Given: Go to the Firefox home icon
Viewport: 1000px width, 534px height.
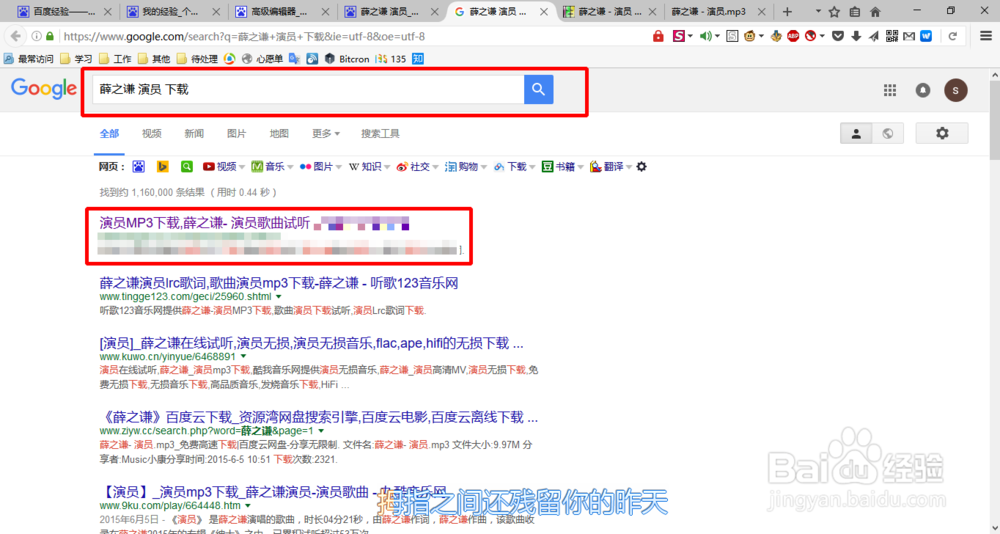Looking at the screenshot, I should 876,11.
